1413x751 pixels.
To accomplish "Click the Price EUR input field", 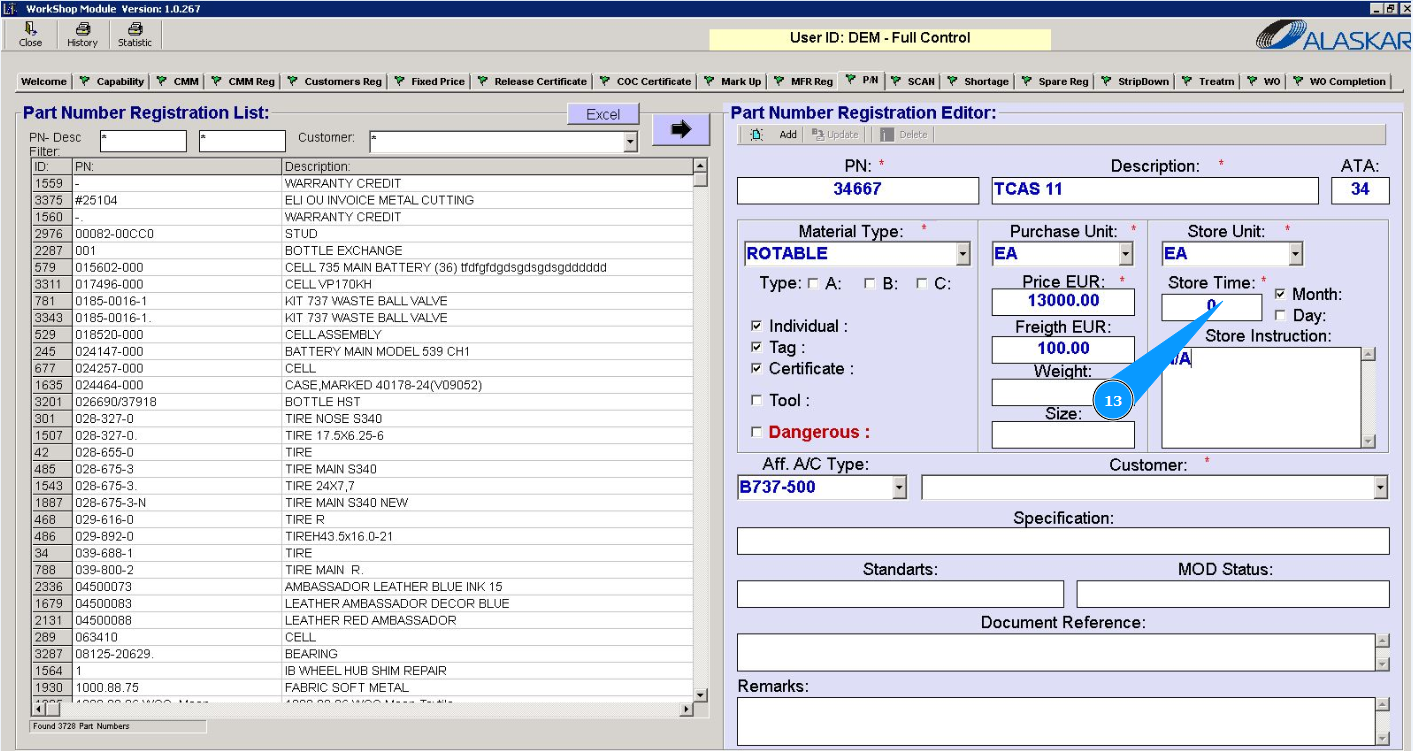I will pyautogui.click(x=1063, y=301).
